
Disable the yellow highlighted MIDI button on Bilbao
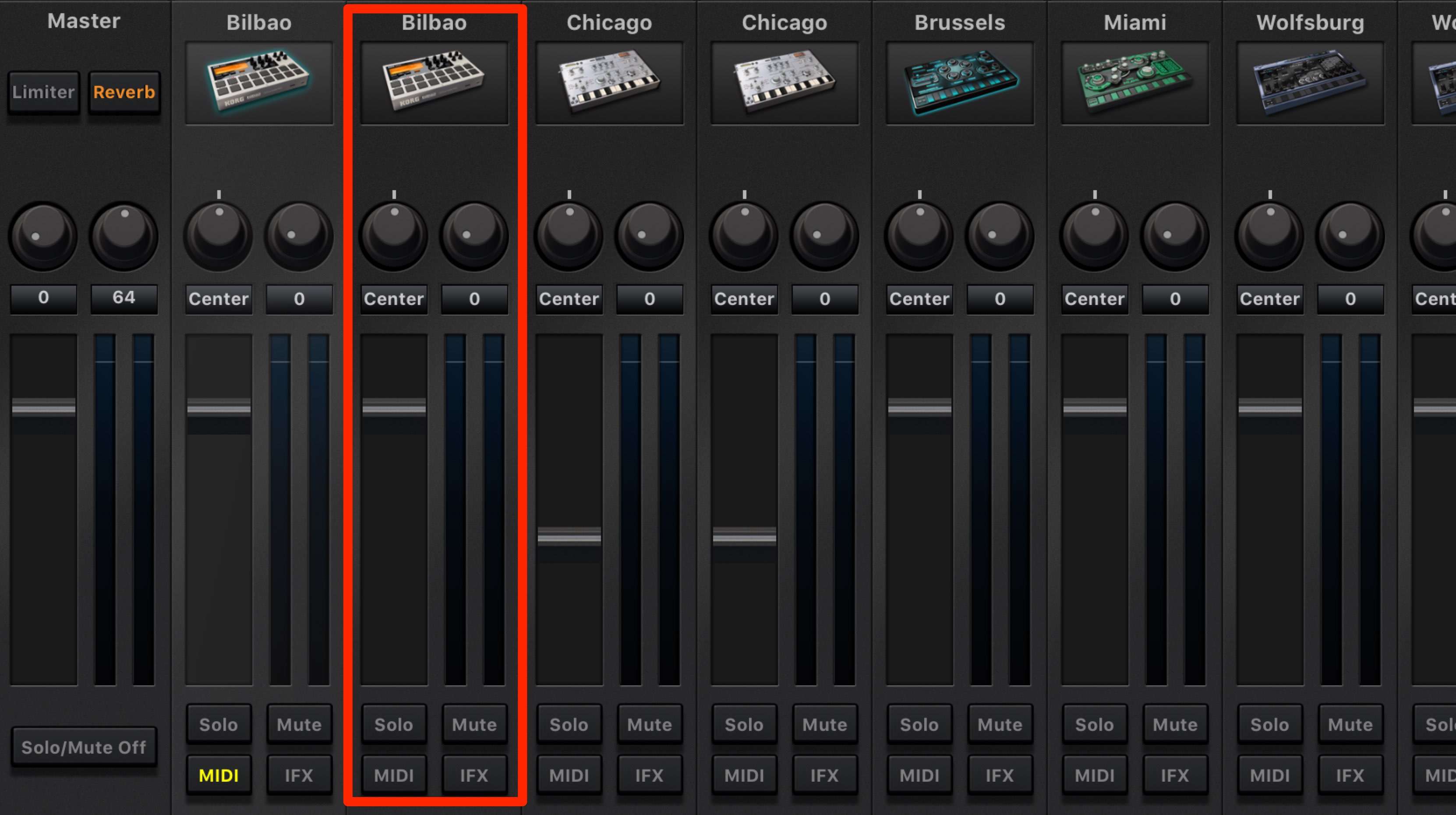tap(219, 775)
